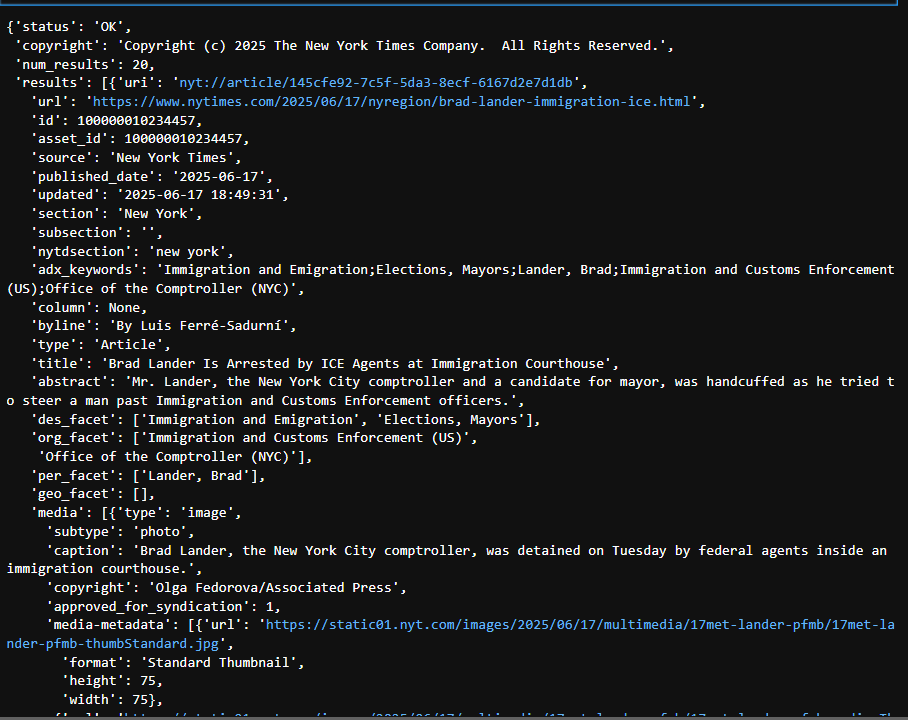Click the 'des_facet' list line
This screenshot has height=720, width=908.
tap(285, 419)
